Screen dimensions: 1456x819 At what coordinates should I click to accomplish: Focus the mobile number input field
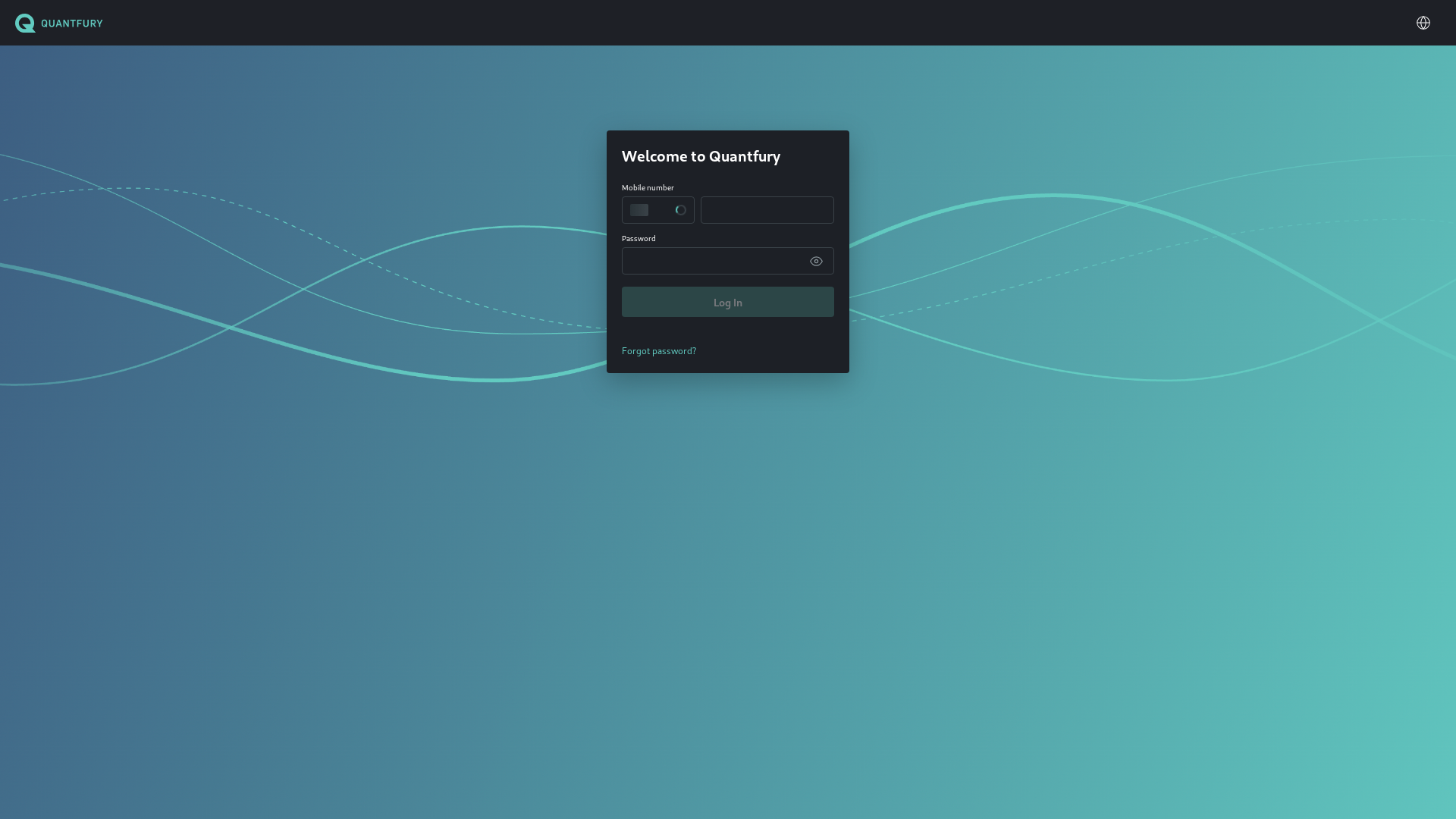point(767,210)
